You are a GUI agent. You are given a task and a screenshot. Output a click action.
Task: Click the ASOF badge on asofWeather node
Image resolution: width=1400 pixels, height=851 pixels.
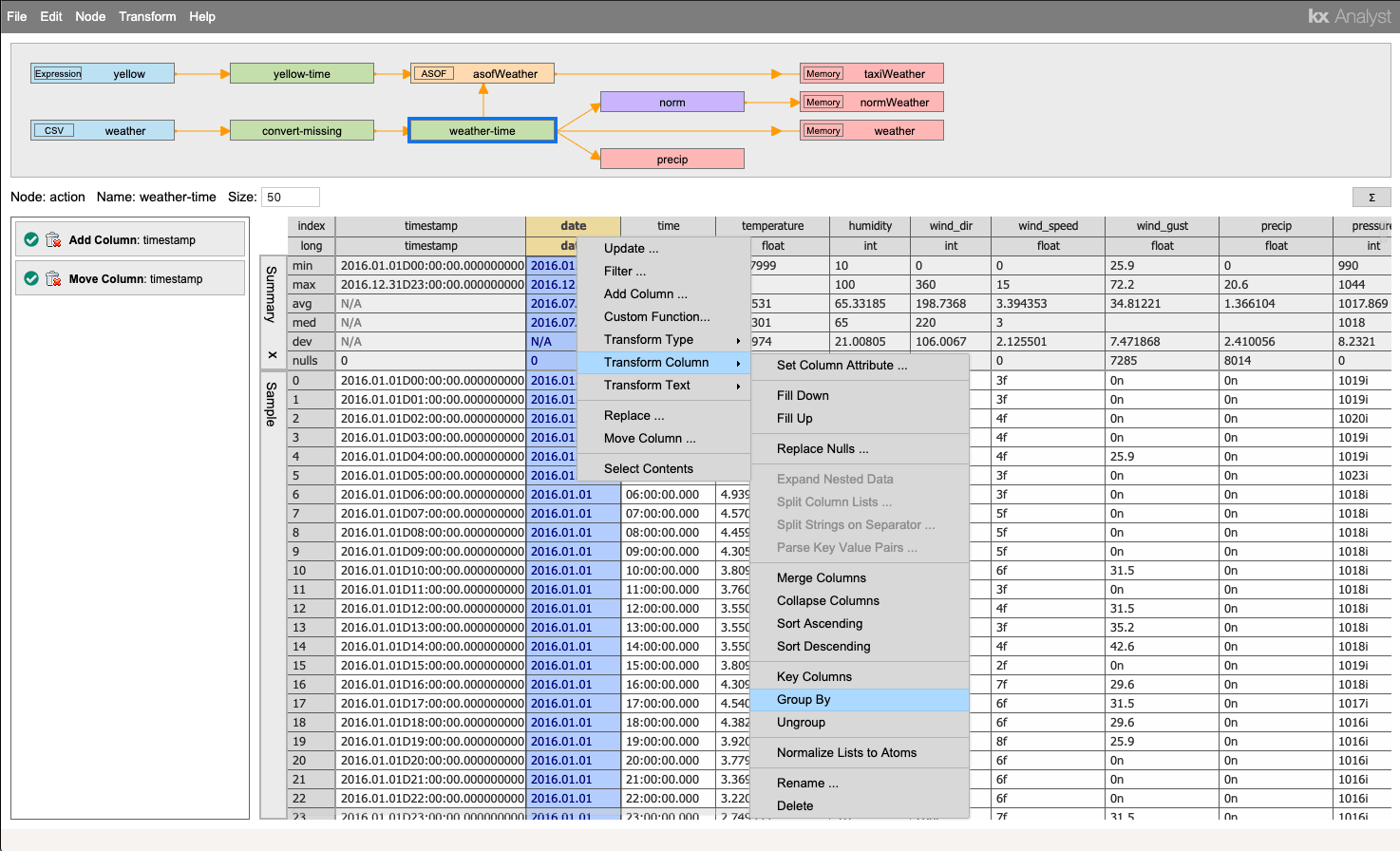pyautogui.click(x=434, y=73)
